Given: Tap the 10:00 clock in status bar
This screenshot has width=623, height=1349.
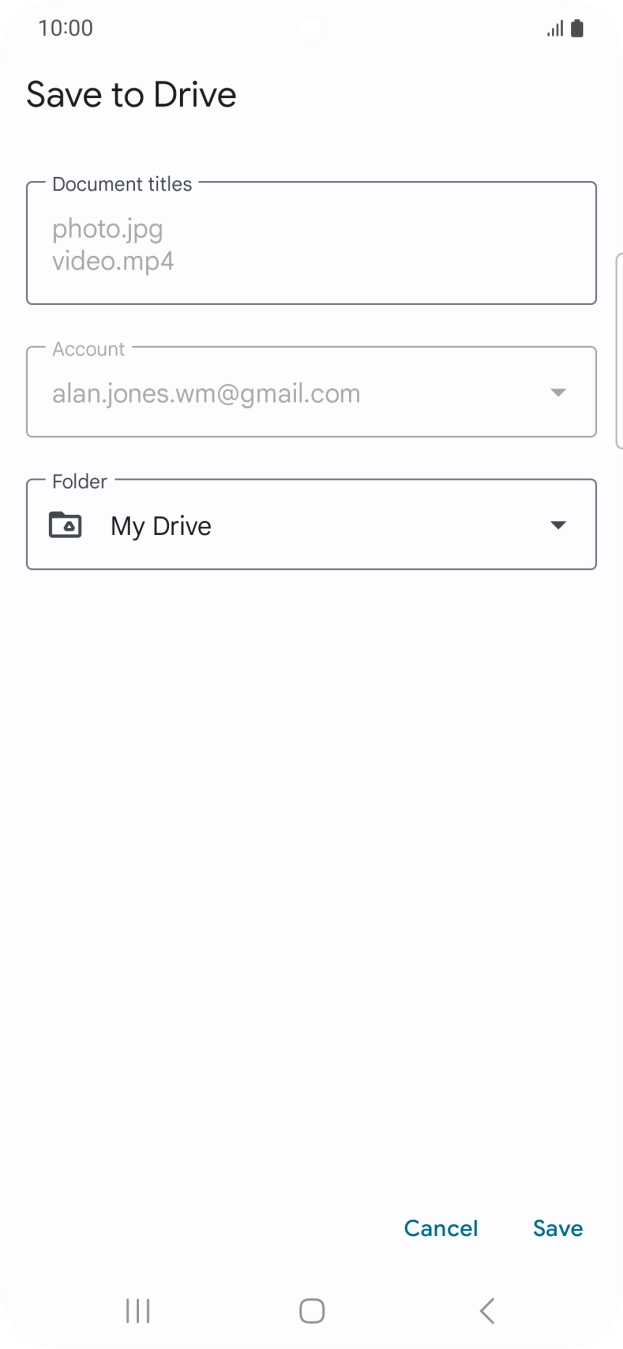Looking at the screenshot, I should coord(65,28).
